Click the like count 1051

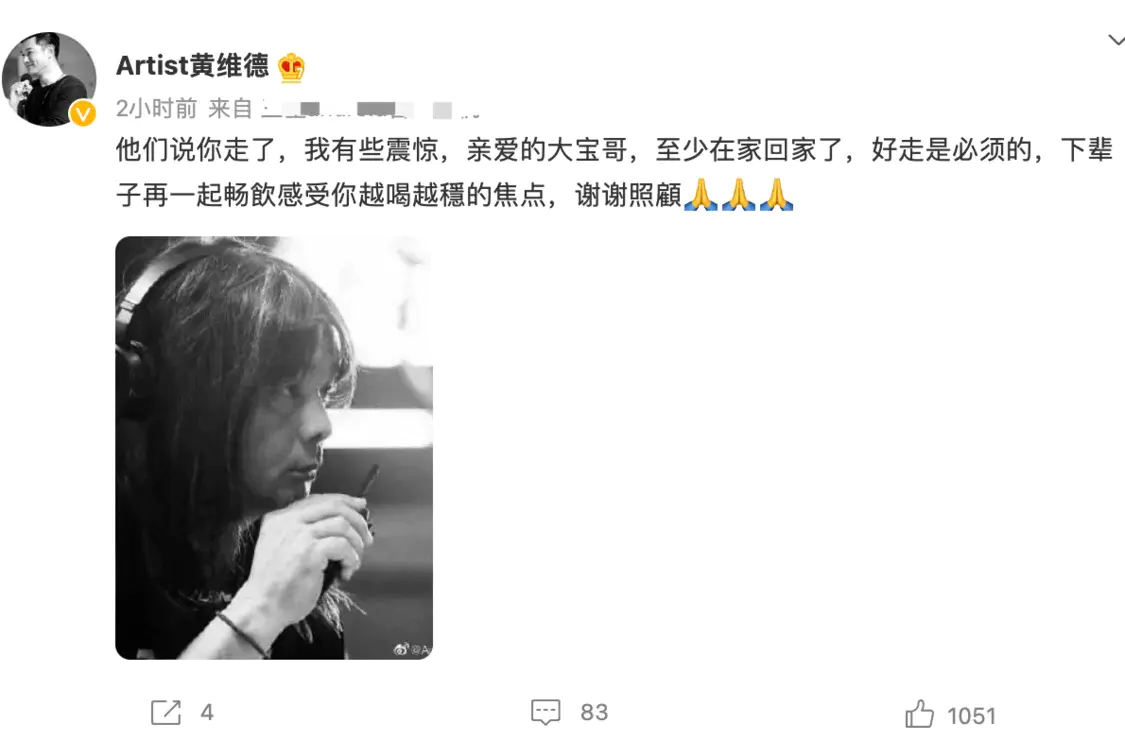pos(971,716)
